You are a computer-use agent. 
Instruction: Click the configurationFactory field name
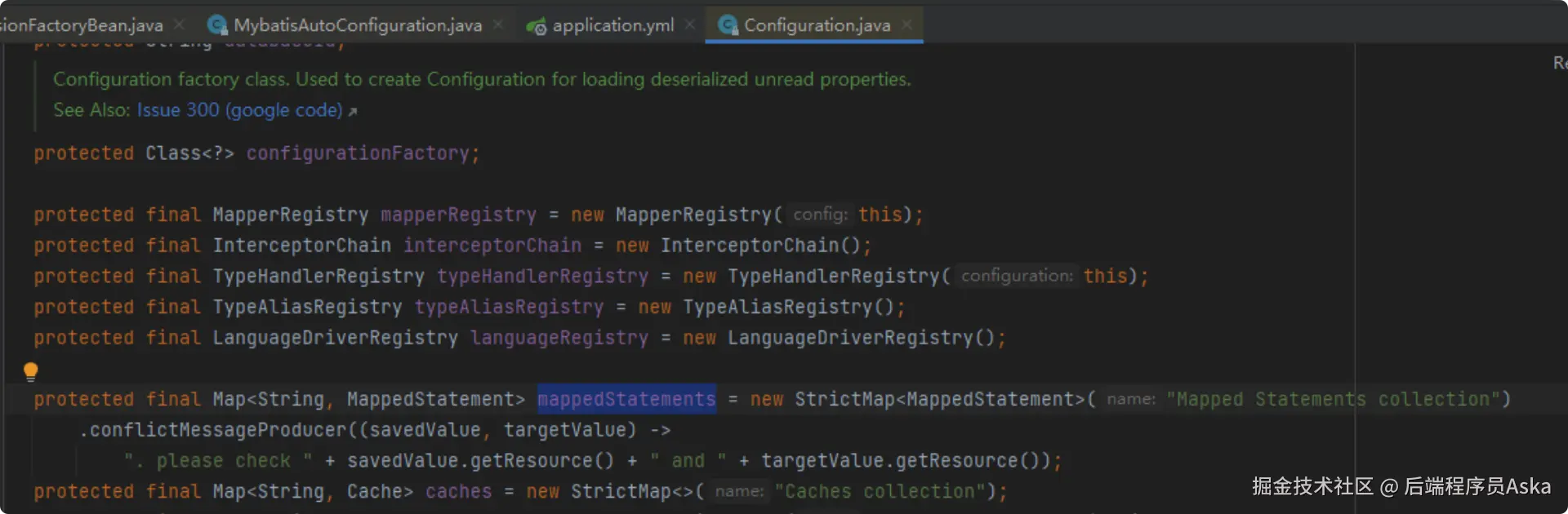point(358,153)
